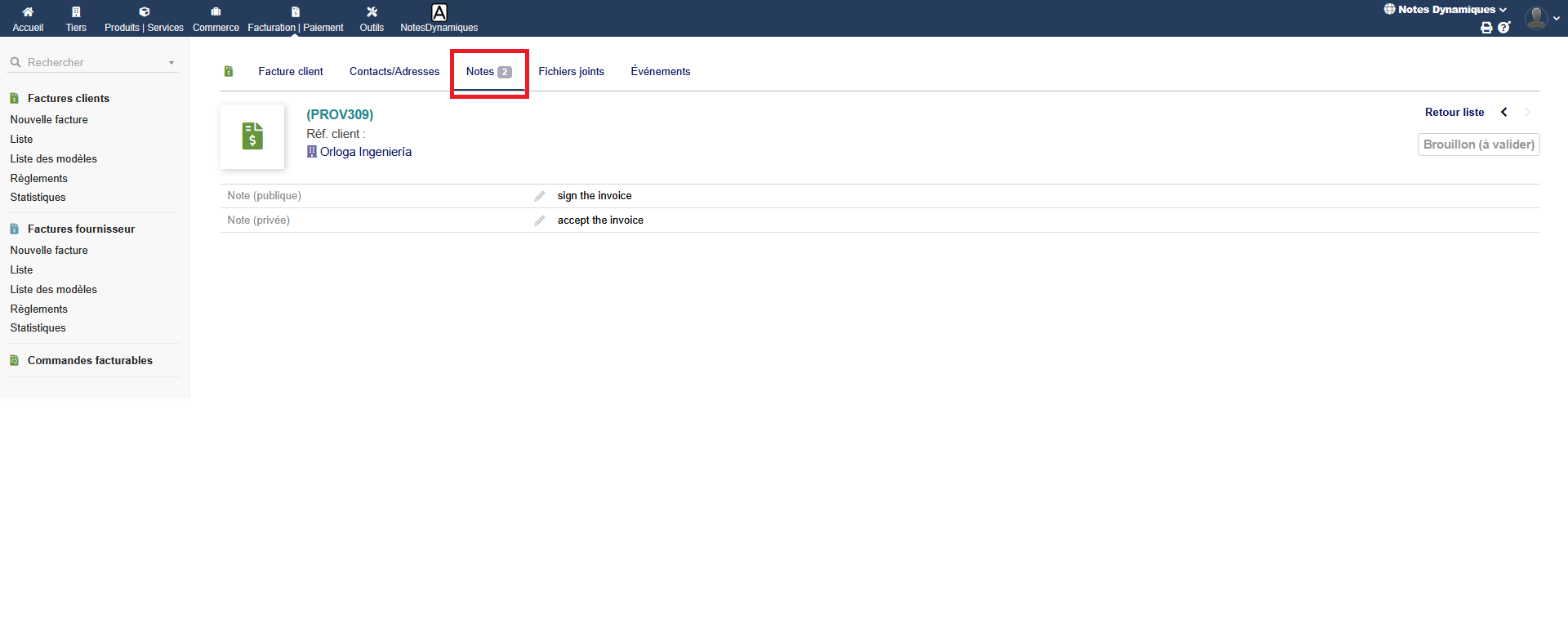
Task: Open the Accueil home icon
Action: 28,12
